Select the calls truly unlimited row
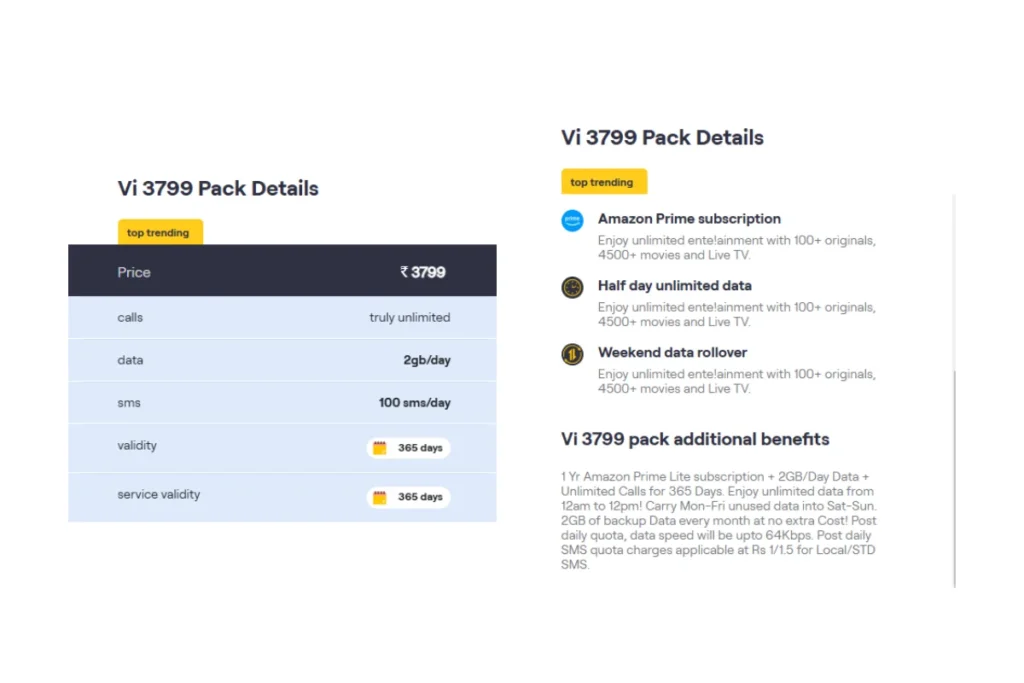This screenshot has height=683, width=1024. pos(282,317)
